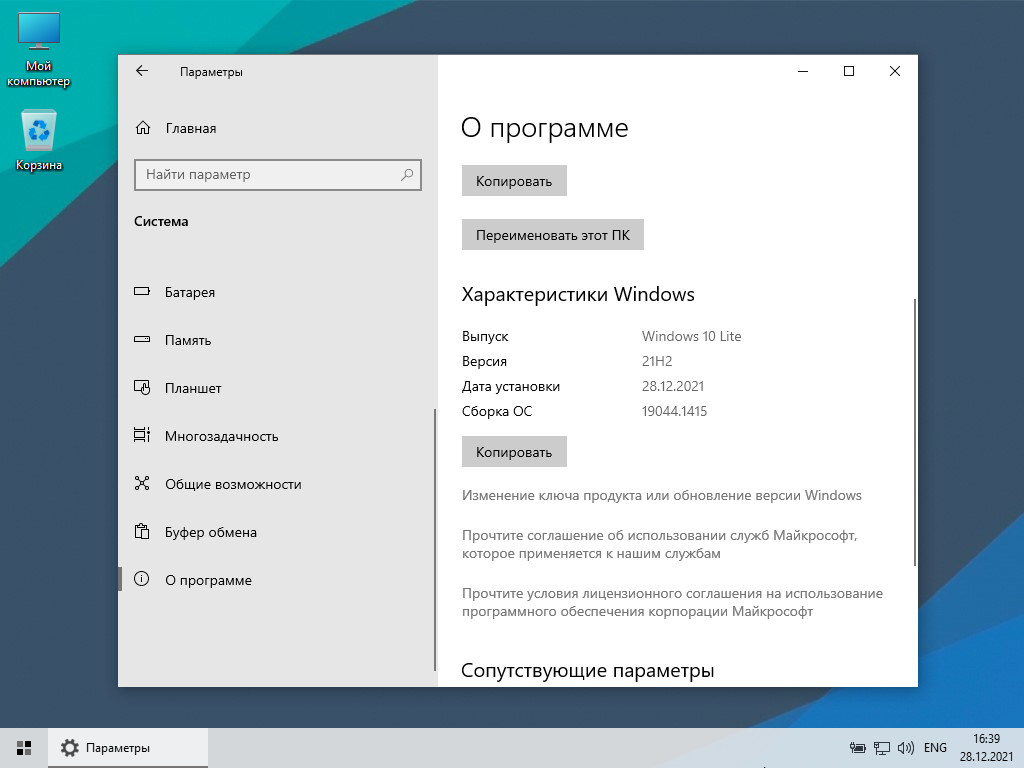Viewport: 1024px width, 768px height.
Task: Select the Батарея battery icon
Action: (142, 291)
